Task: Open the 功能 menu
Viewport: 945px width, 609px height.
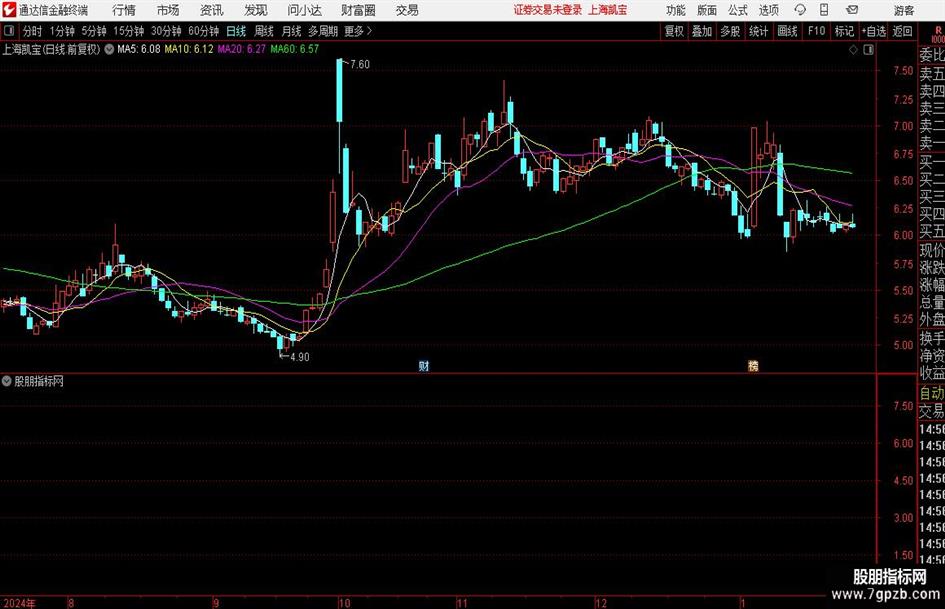Action: point(676,10)
